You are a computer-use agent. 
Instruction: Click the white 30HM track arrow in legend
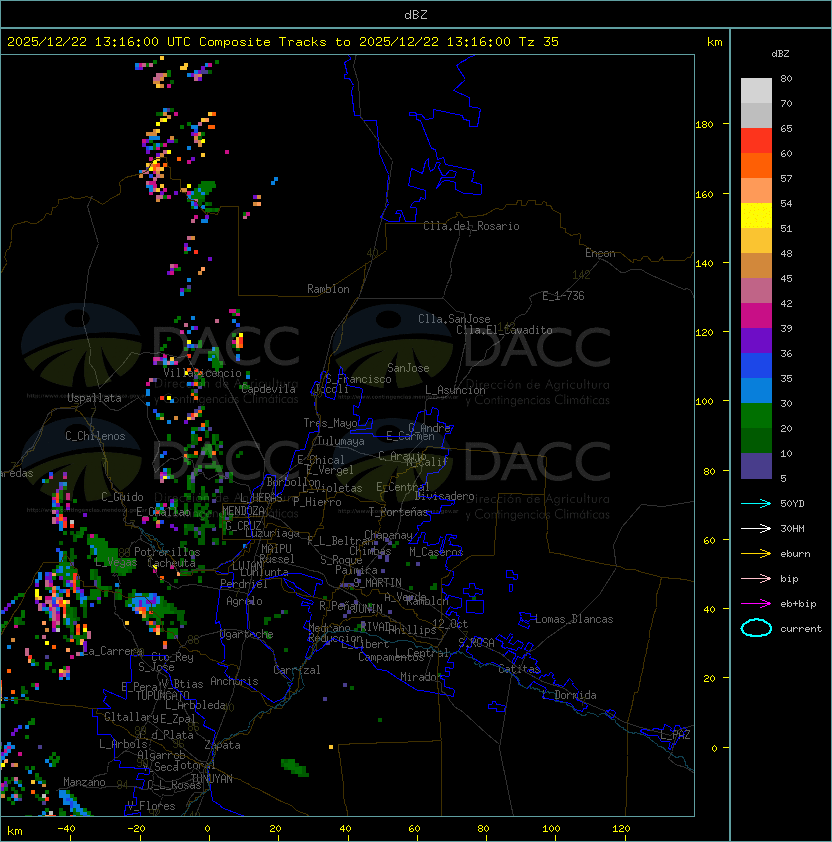pyautogui.click(x=756, y=528)
